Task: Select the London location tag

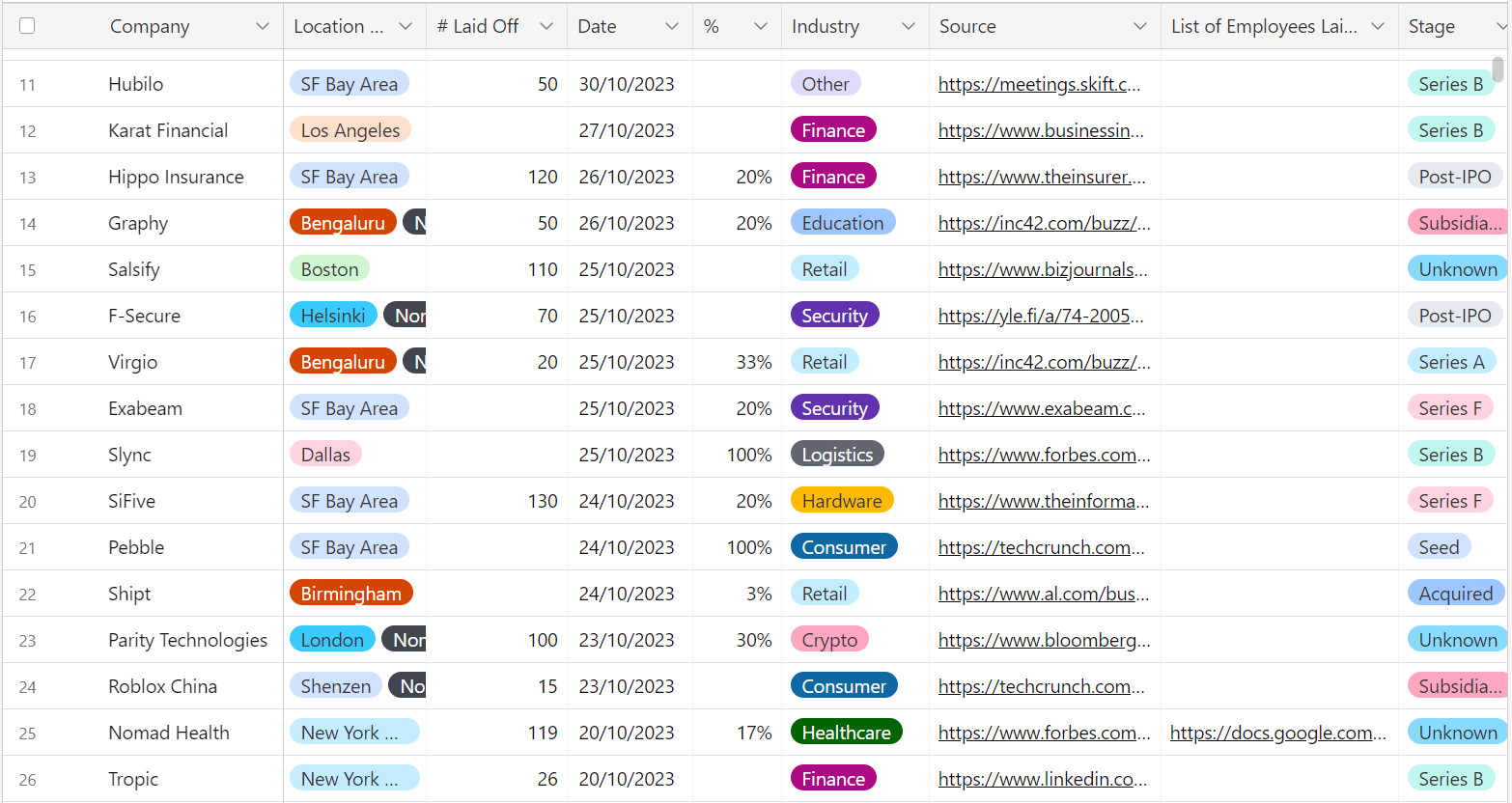Action: pyautogui.click(x=332, y=640)
